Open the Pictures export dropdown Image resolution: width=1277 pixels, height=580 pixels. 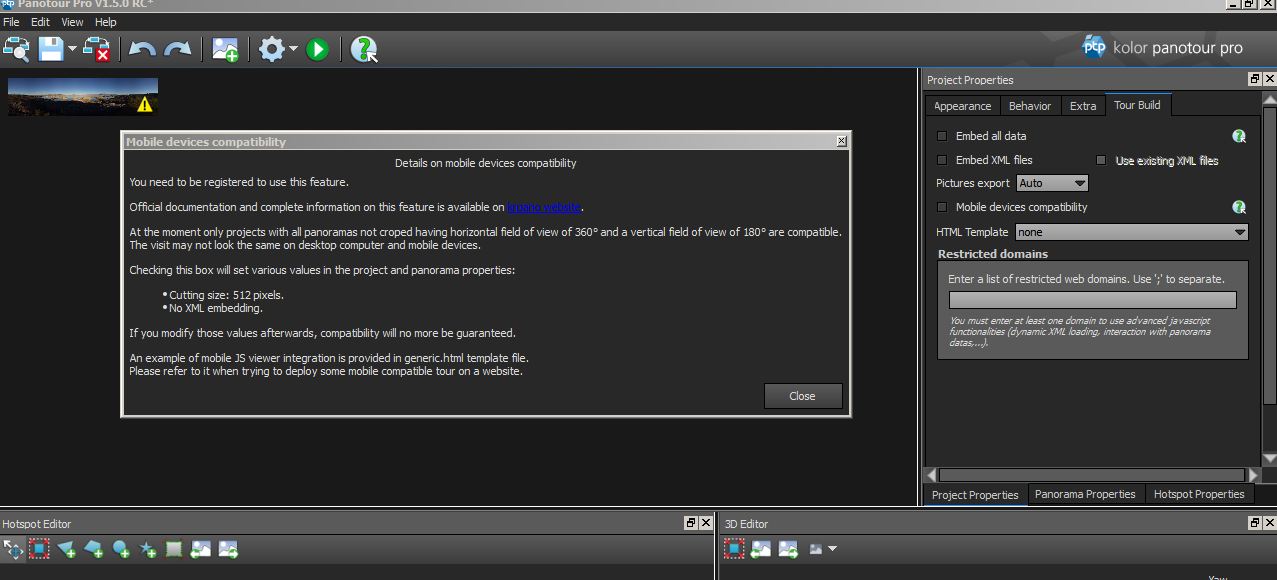pos(1052,183)
